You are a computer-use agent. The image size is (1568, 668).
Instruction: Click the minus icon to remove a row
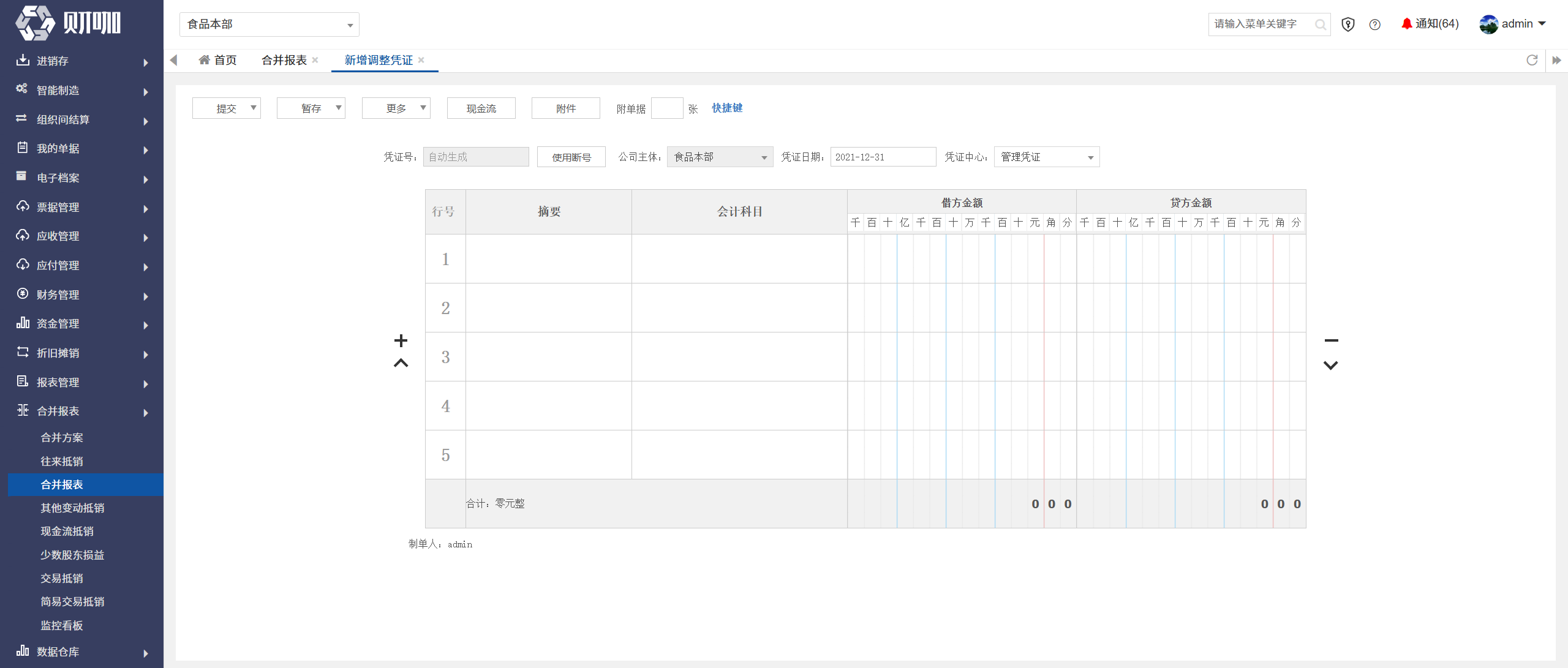(x=1331, y=340)
